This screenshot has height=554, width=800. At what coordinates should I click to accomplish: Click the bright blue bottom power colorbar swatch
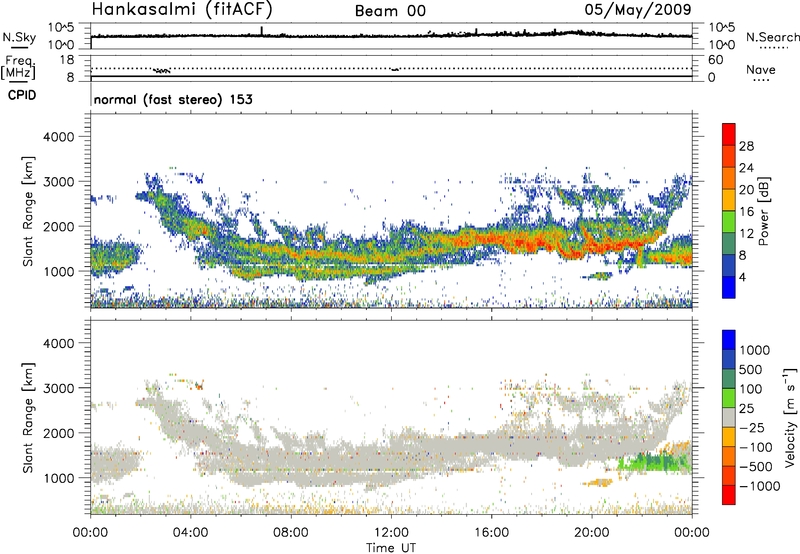729,287
